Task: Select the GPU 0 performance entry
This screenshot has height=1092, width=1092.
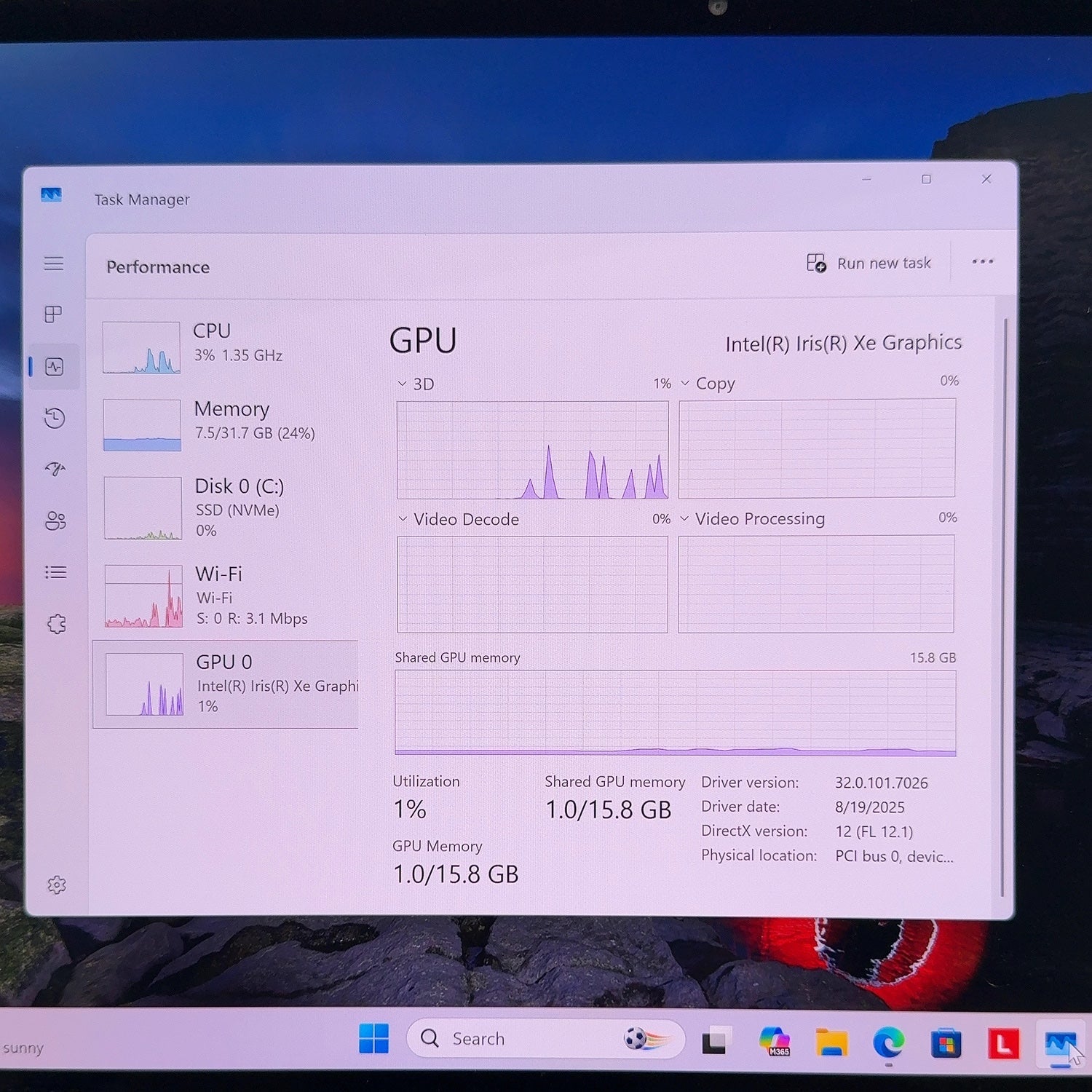Action: [226, 684]
